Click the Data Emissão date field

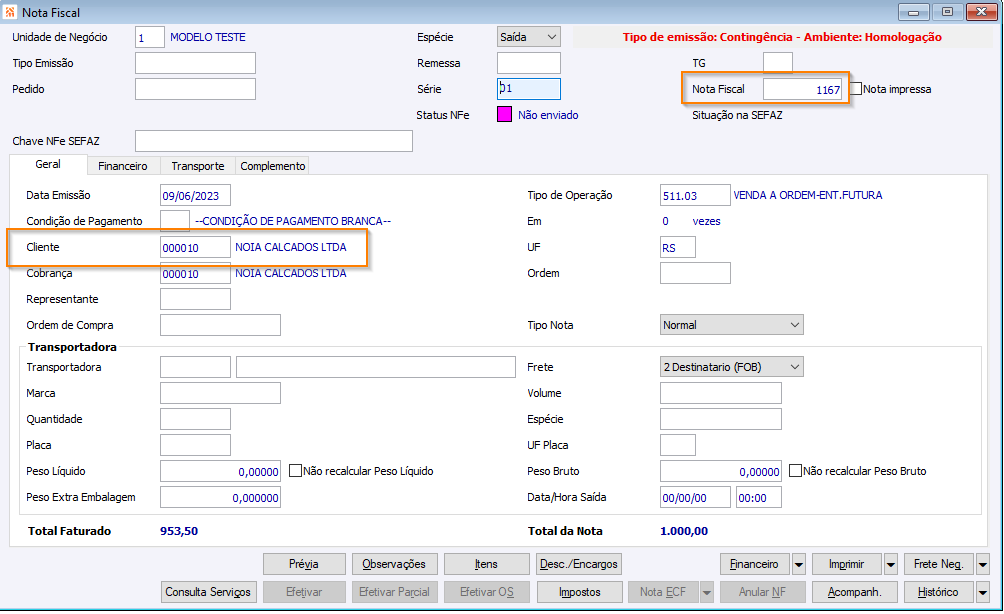point(195,195)
